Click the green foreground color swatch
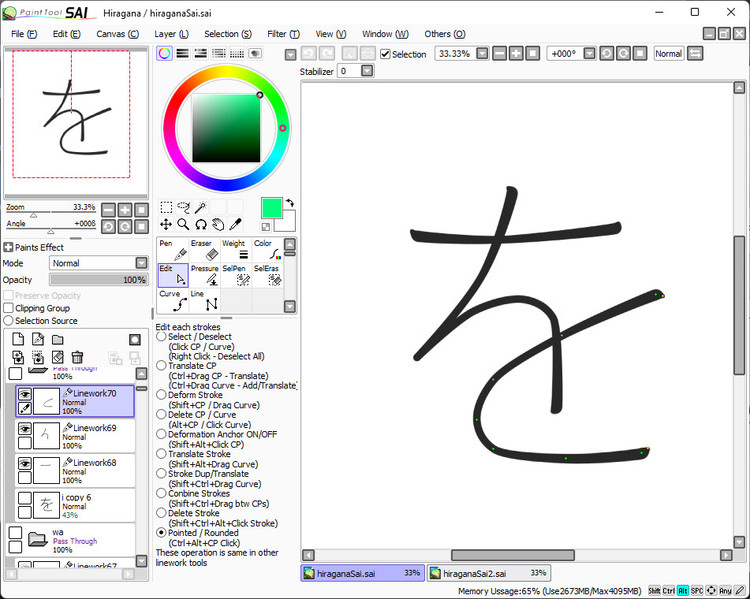The image size is (750, 599). point(271,207)
